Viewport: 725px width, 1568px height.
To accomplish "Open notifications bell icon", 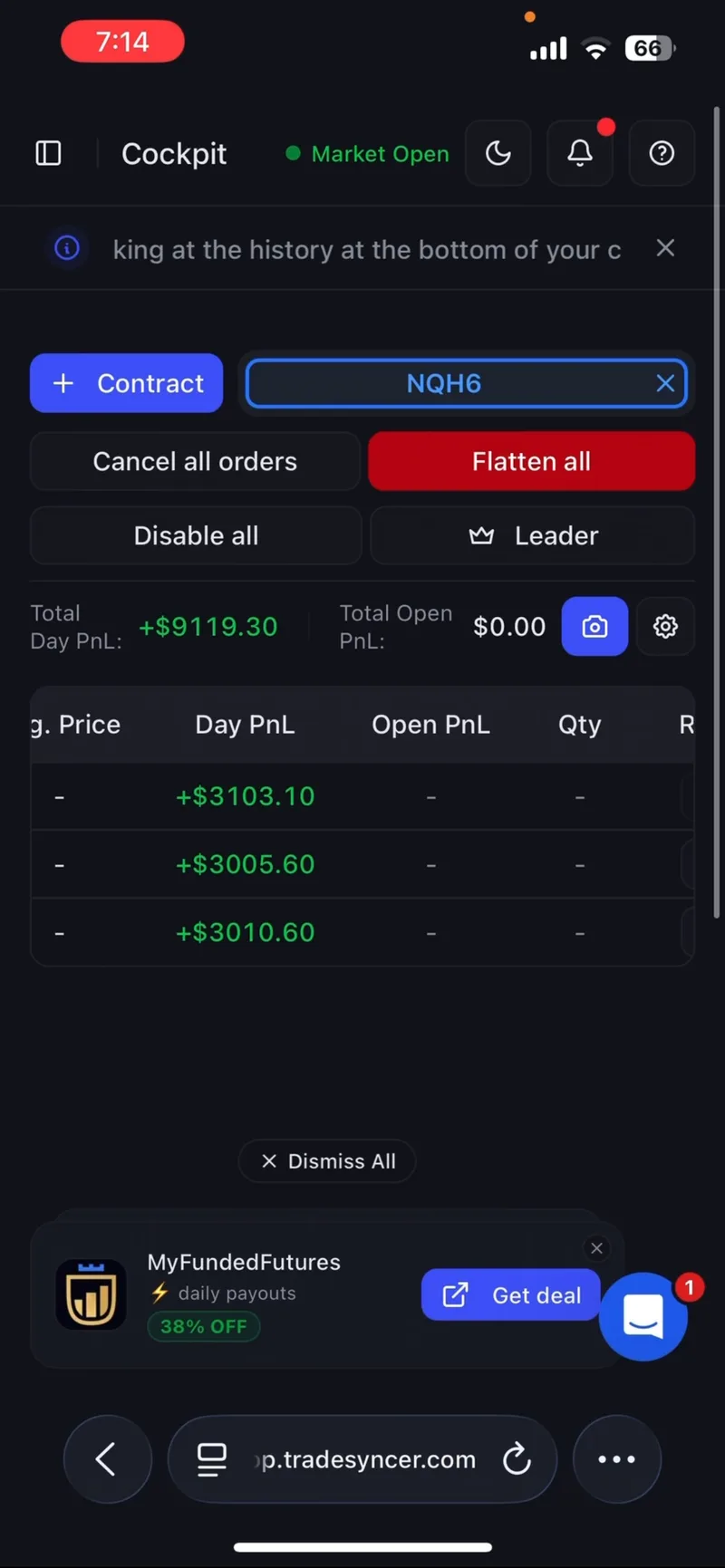I will point(580,153).
